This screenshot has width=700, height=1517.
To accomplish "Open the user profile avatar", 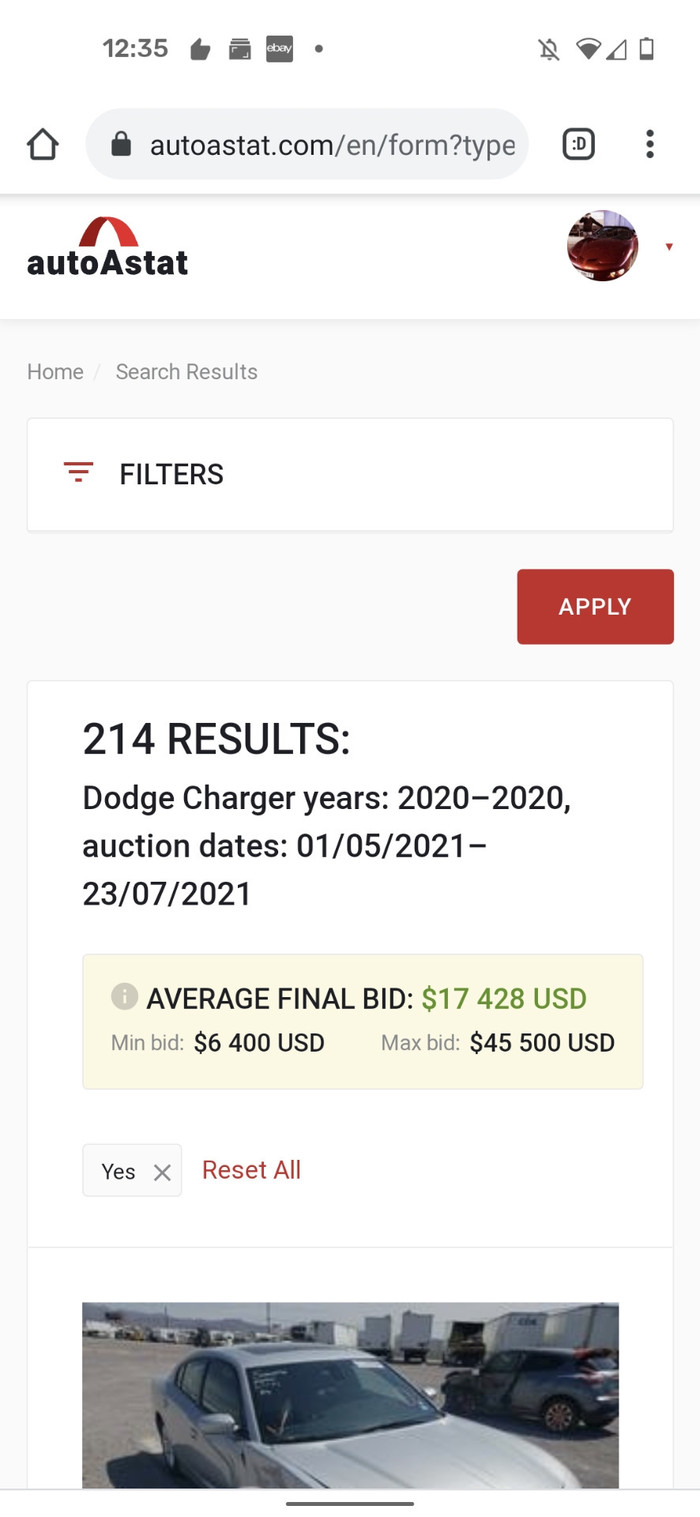I will (x=602, y=246).
